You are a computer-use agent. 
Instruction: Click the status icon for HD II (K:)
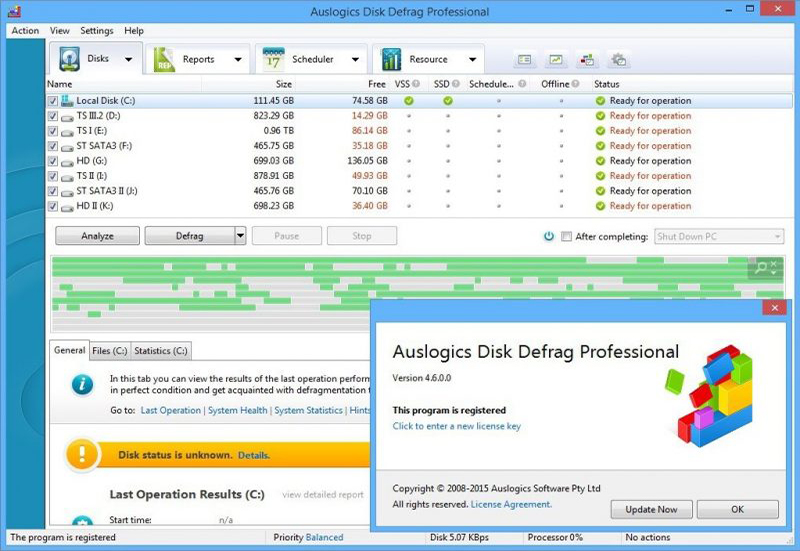[601, 206]
